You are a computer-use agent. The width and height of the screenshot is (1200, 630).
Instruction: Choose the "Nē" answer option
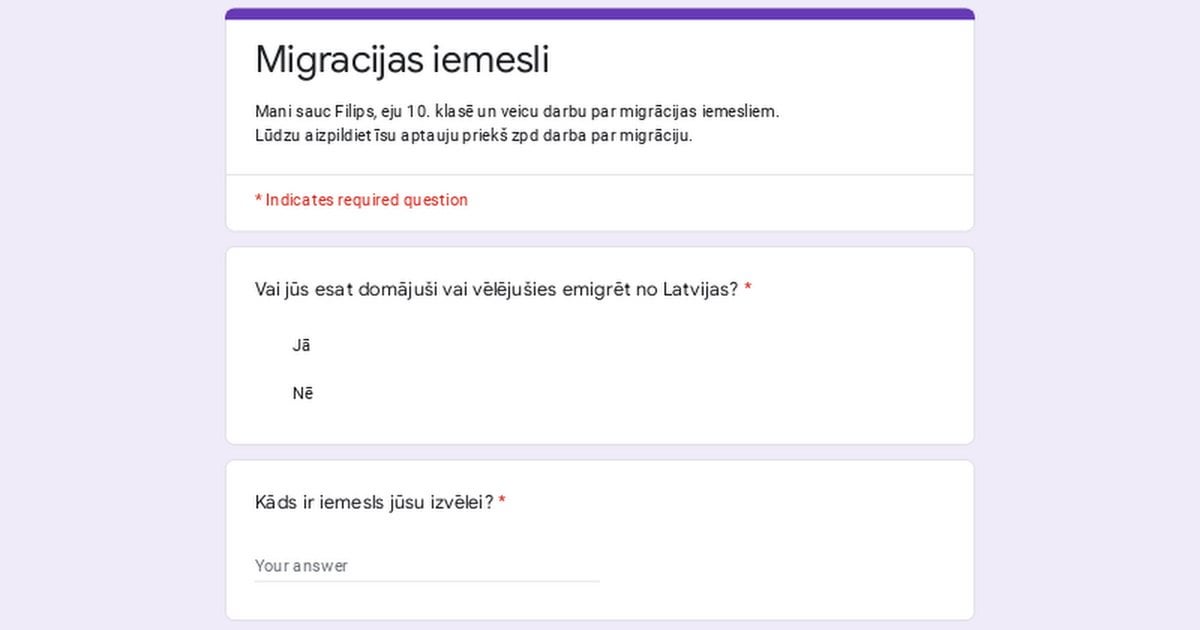pos(303,393)
